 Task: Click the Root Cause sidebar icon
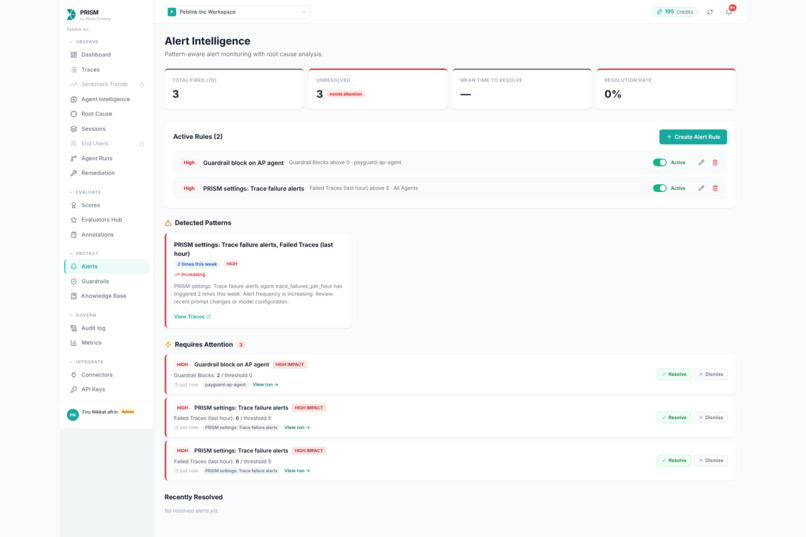pos(74,114)
